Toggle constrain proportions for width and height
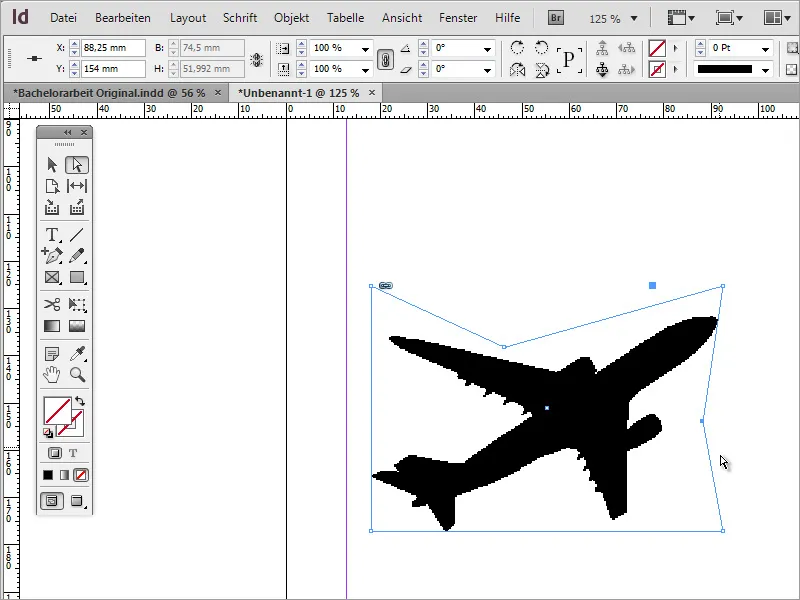 (x=257, y=60)
